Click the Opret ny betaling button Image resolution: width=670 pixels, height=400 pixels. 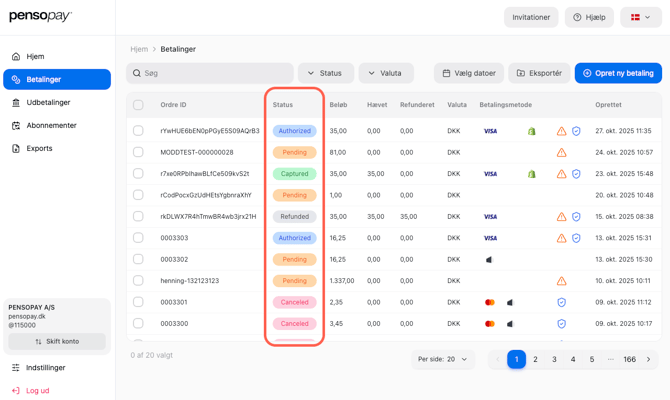pyautogui.click(x=617, y=73)
